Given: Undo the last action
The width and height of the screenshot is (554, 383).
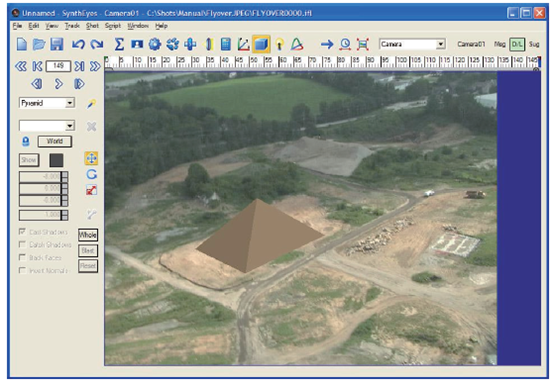Looking at the screenshot, I should (78, 45).
